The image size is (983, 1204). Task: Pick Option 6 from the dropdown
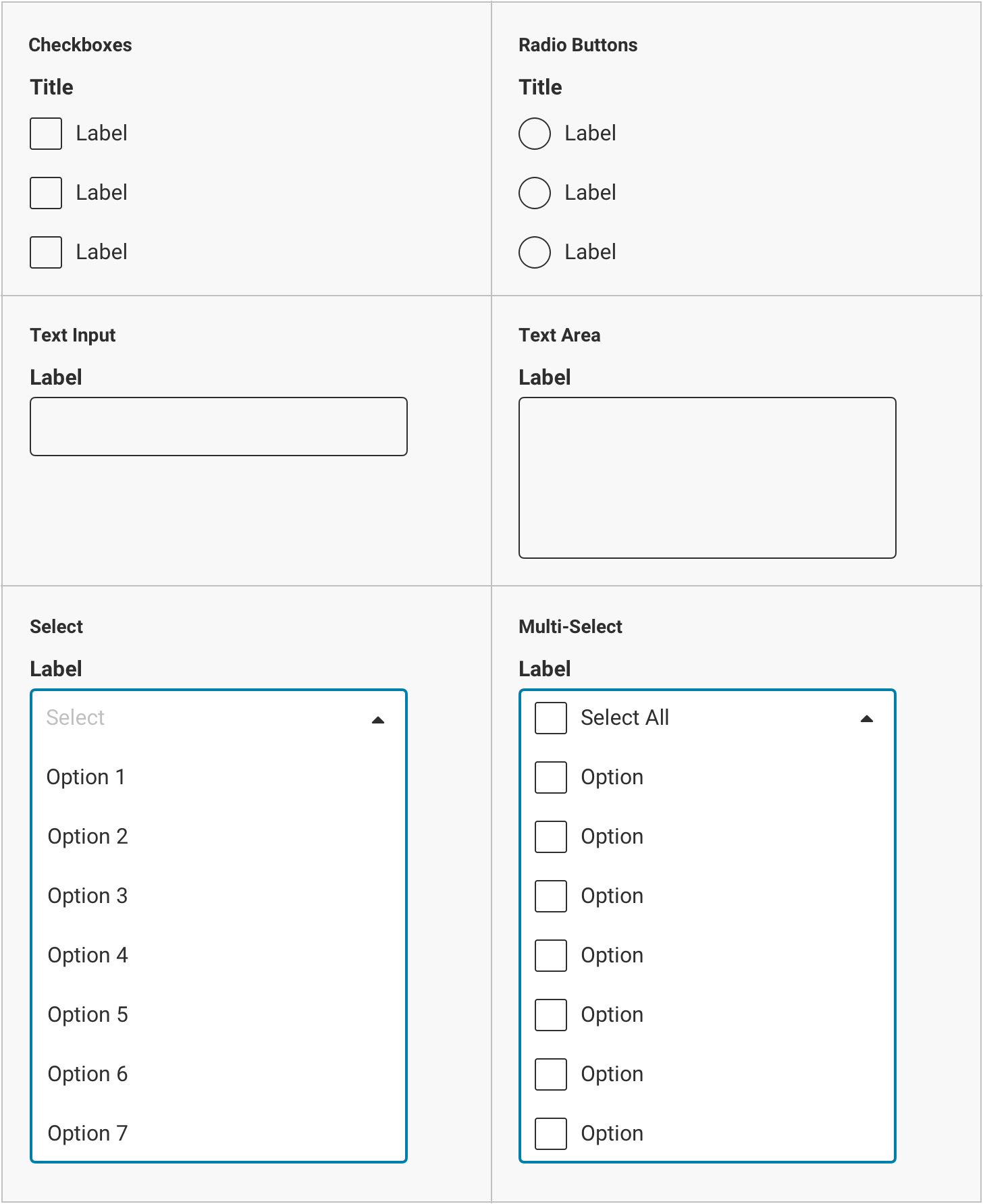tap(87, 1074)
